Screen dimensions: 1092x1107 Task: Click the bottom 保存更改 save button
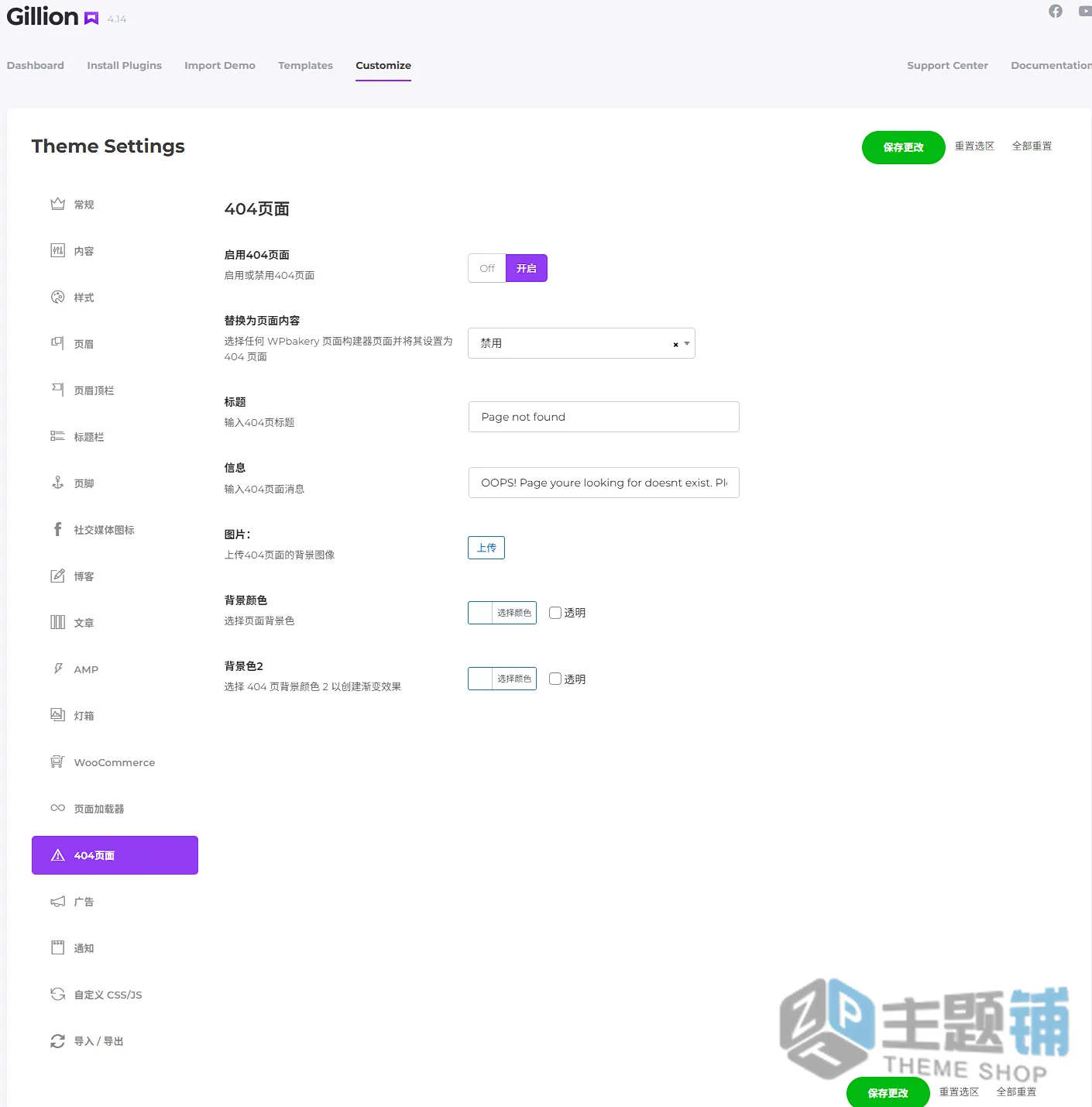[888, 1092]
